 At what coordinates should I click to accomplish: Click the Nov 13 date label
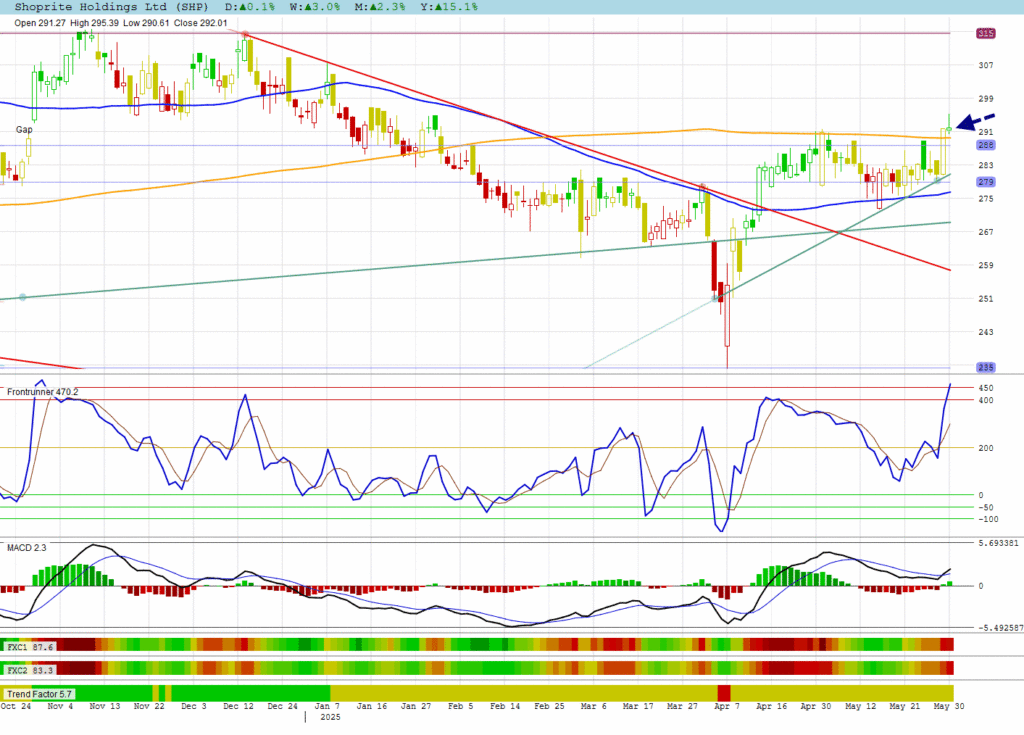[104, 706]
